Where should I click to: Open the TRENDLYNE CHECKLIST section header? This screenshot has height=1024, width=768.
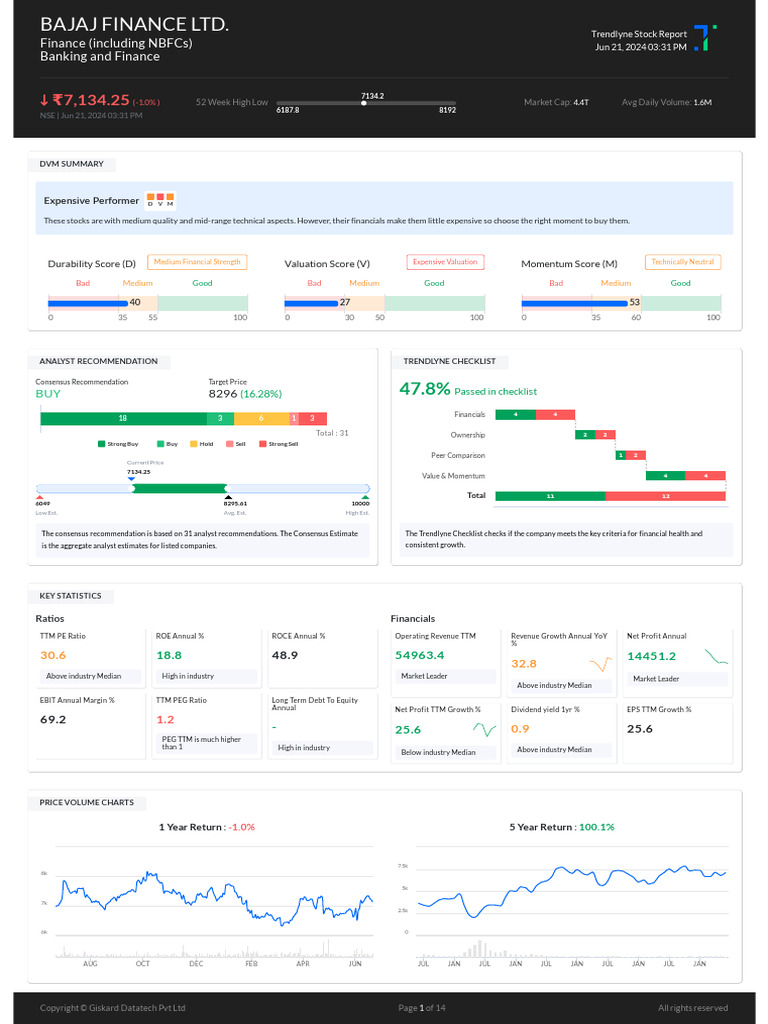pos(449,361)
